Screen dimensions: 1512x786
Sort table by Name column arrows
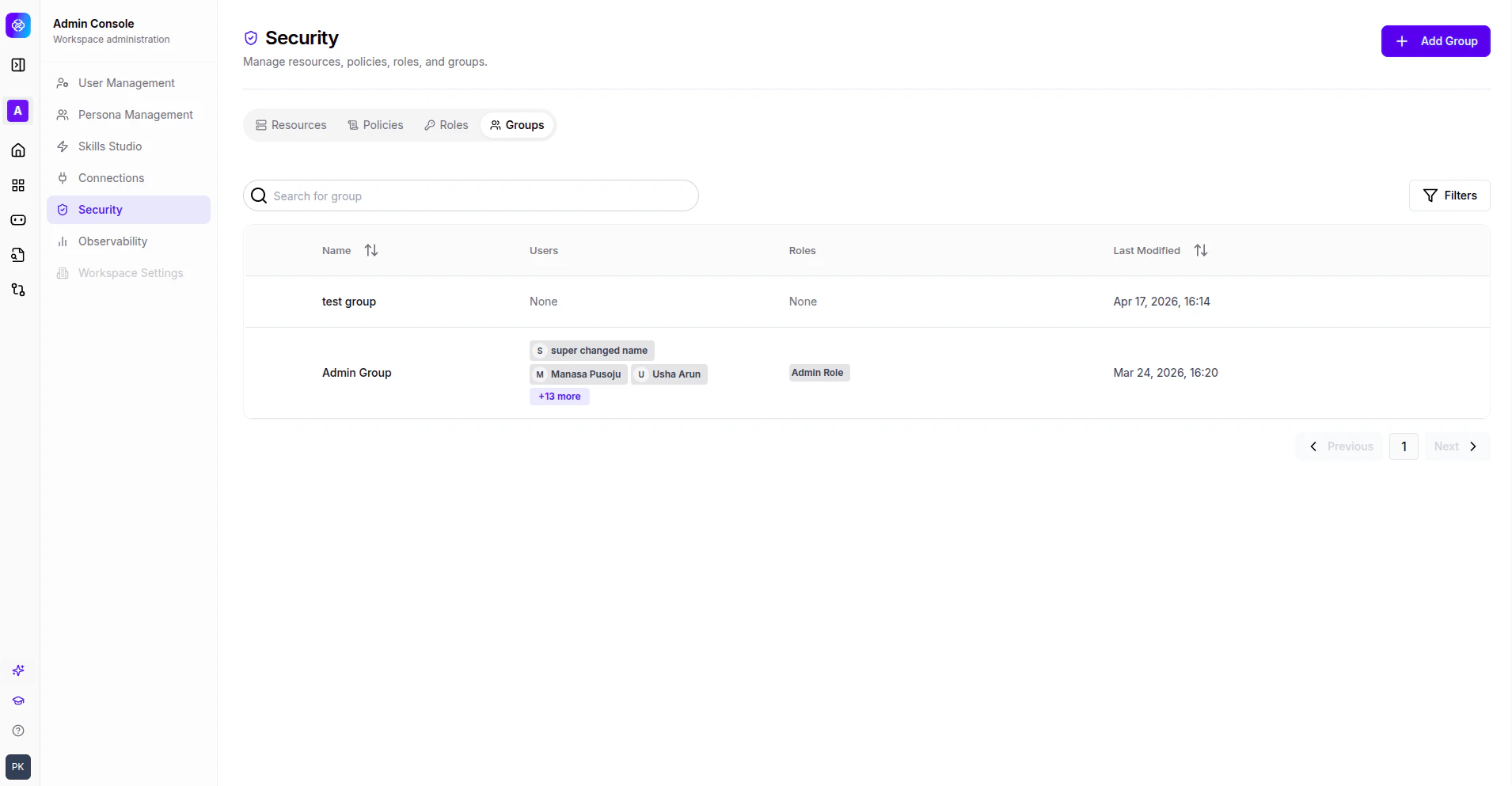371,250
